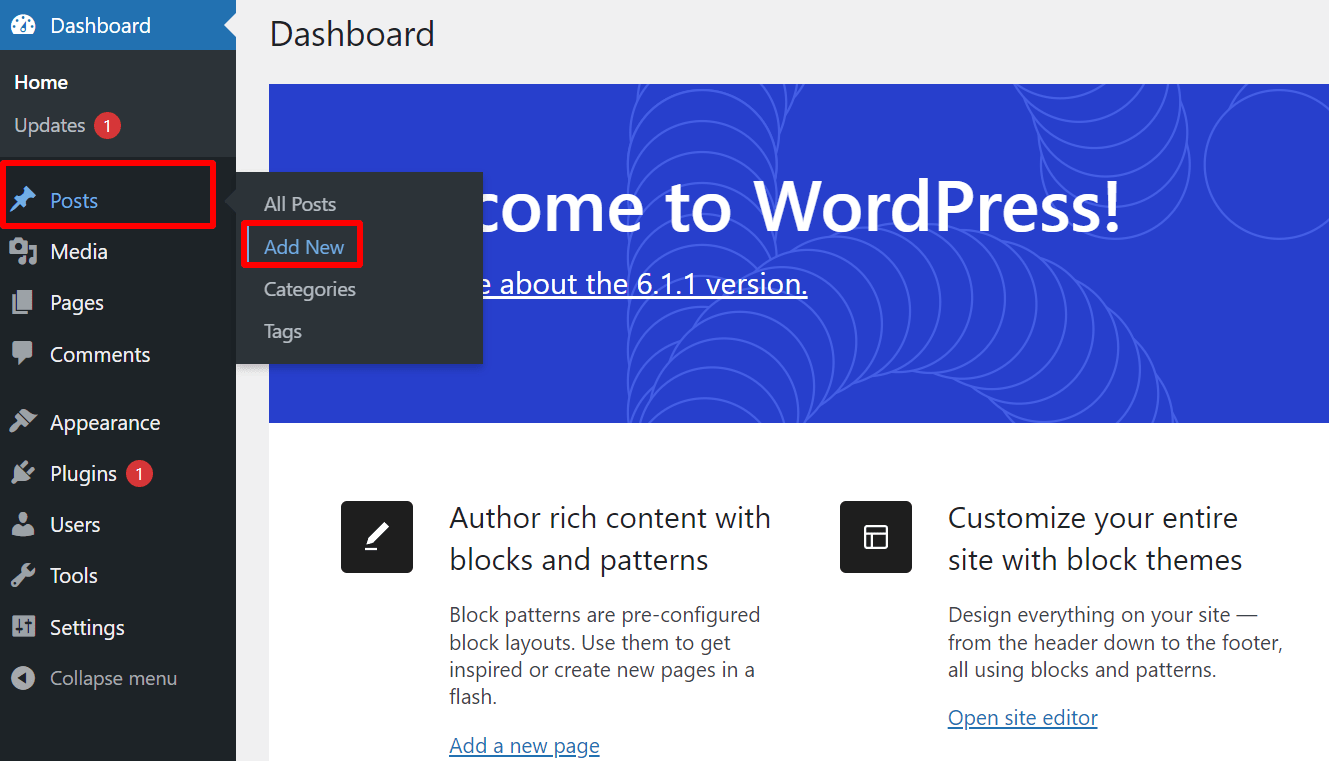Select Tags in the Posts flyout
Screen dimensions: 1329x761
tap(282, 331)
